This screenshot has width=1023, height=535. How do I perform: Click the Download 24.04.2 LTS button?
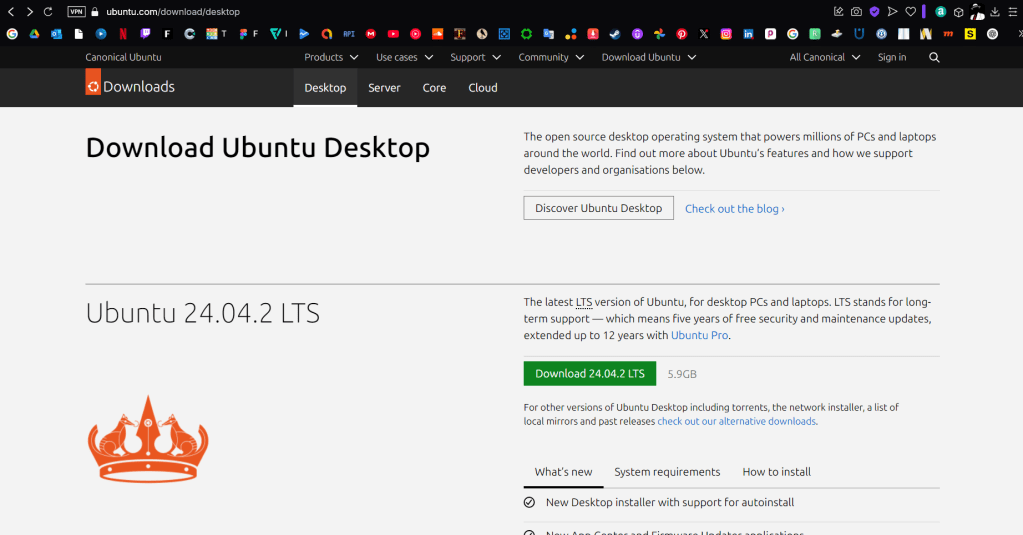pyautogui.click(x=589, y=374)
